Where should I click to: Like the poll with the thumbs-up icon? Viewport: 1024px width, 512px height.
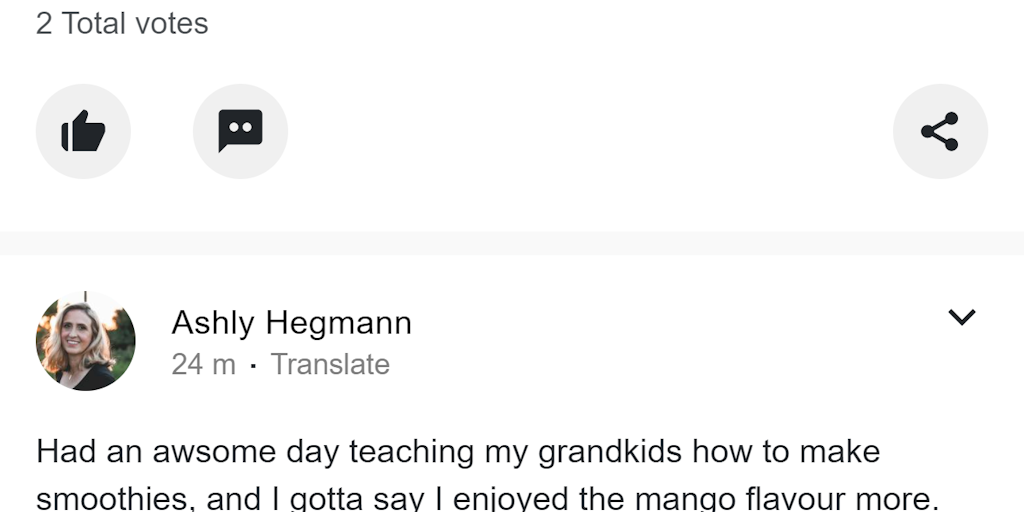tap(83, 131)
